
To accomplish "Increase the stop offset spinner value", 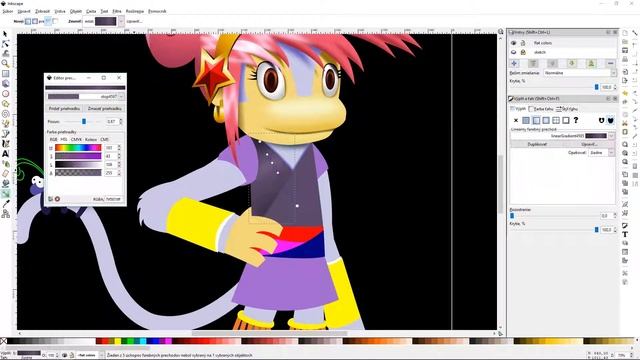I will tap(120, 120).
